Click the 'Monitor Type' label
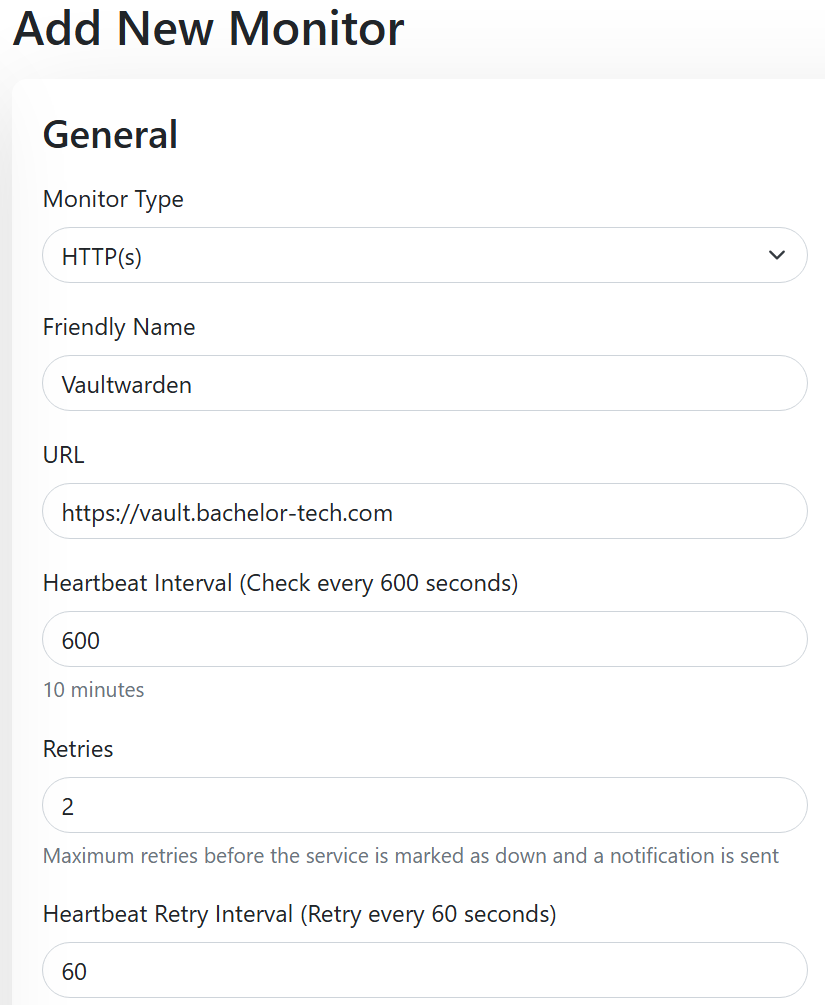The height and width of the screenshot is (1005, 825). tap(113, 199)
